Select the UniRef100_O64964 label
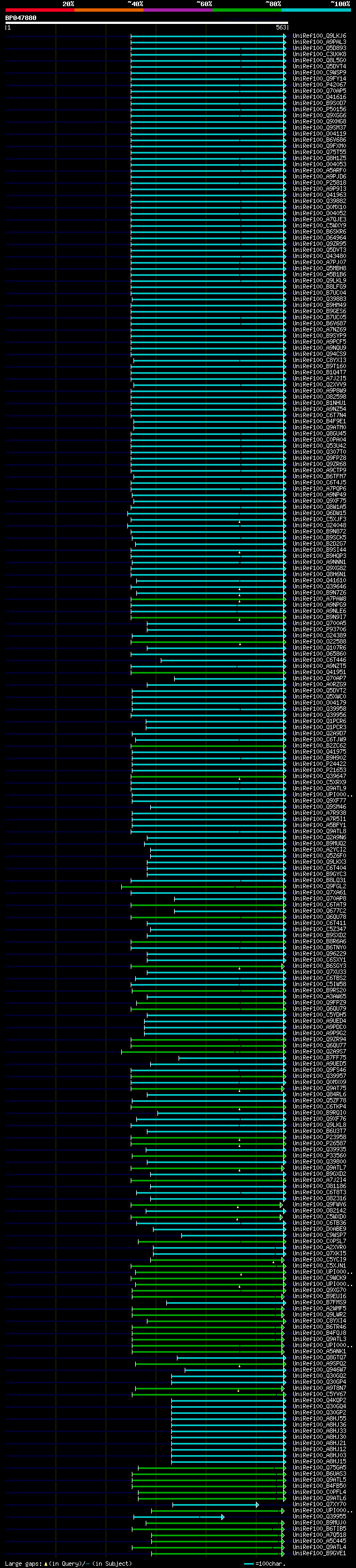Image resolution: width=356 pixels, height=1568 pixels. point(319,238)
